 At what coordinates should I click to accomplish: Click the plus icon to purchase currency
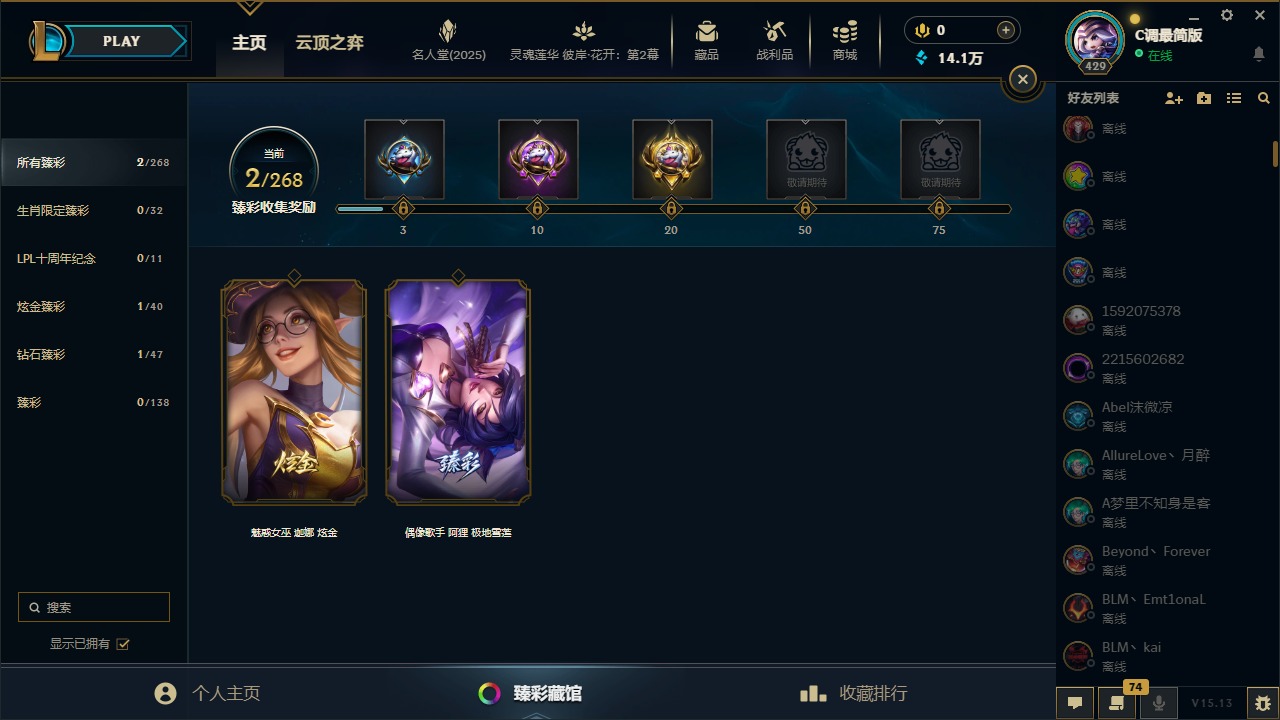coord(1006,30)
